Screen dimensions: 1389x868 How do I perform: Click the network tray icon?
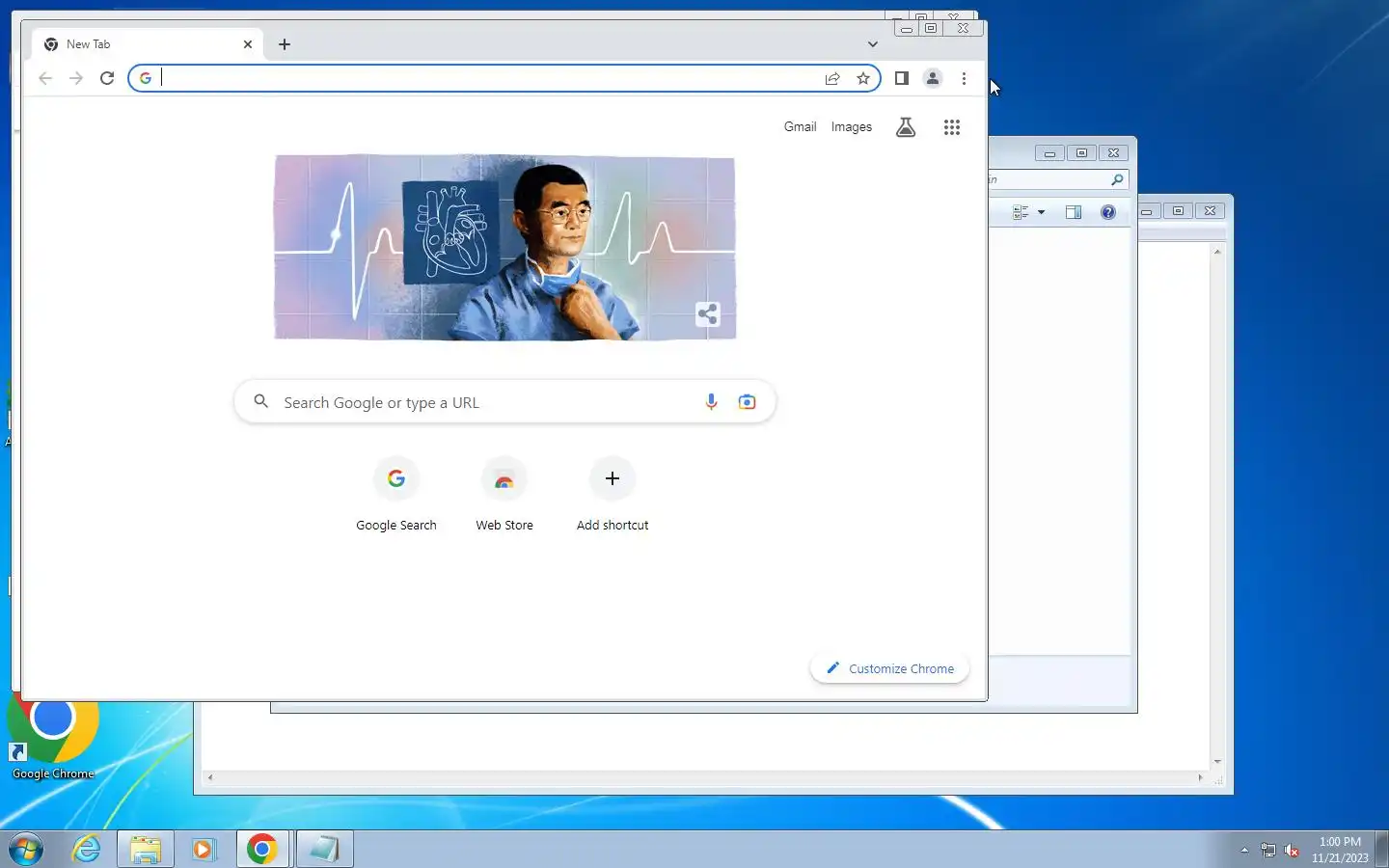coord(1268,850)
